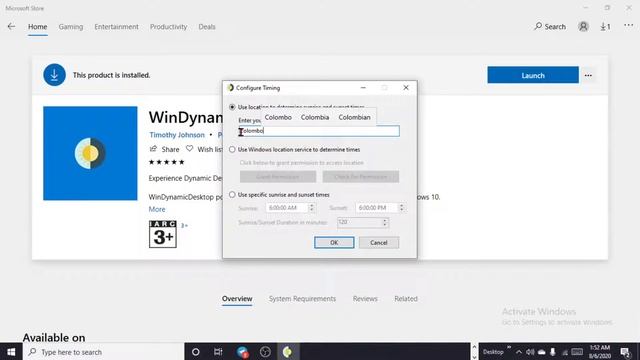Go to the Entertainment tab
The height and width of the screenshot is (360, 640).
[x=116, y=27]
